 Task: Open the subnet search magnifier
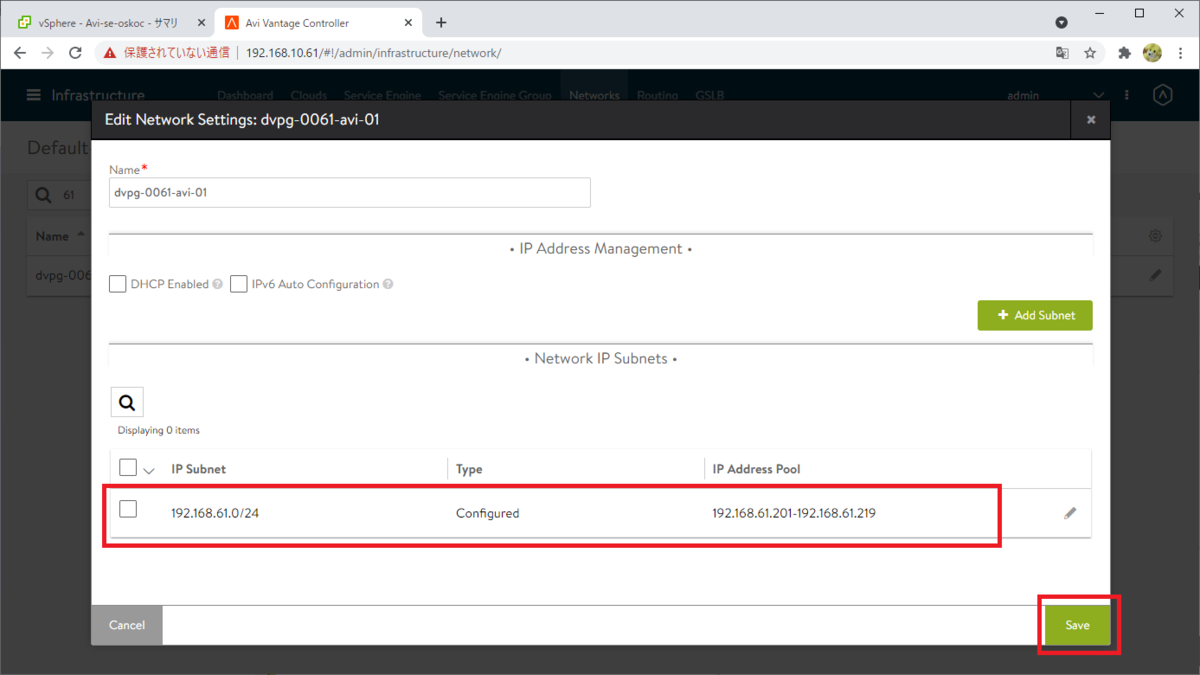tap(127, 402)
